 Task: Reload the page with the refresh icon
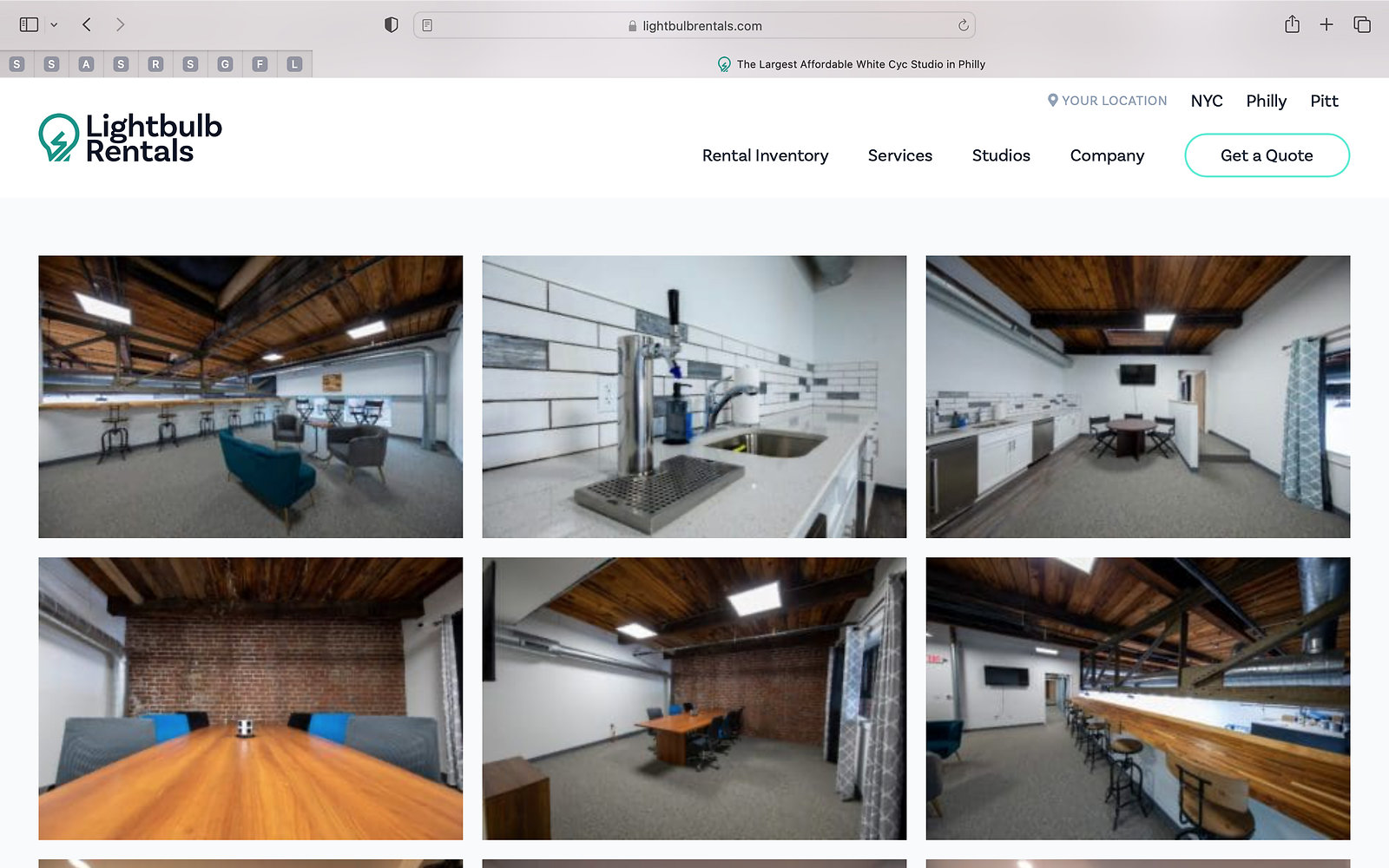pyautogui.click(x=963, y=25)
